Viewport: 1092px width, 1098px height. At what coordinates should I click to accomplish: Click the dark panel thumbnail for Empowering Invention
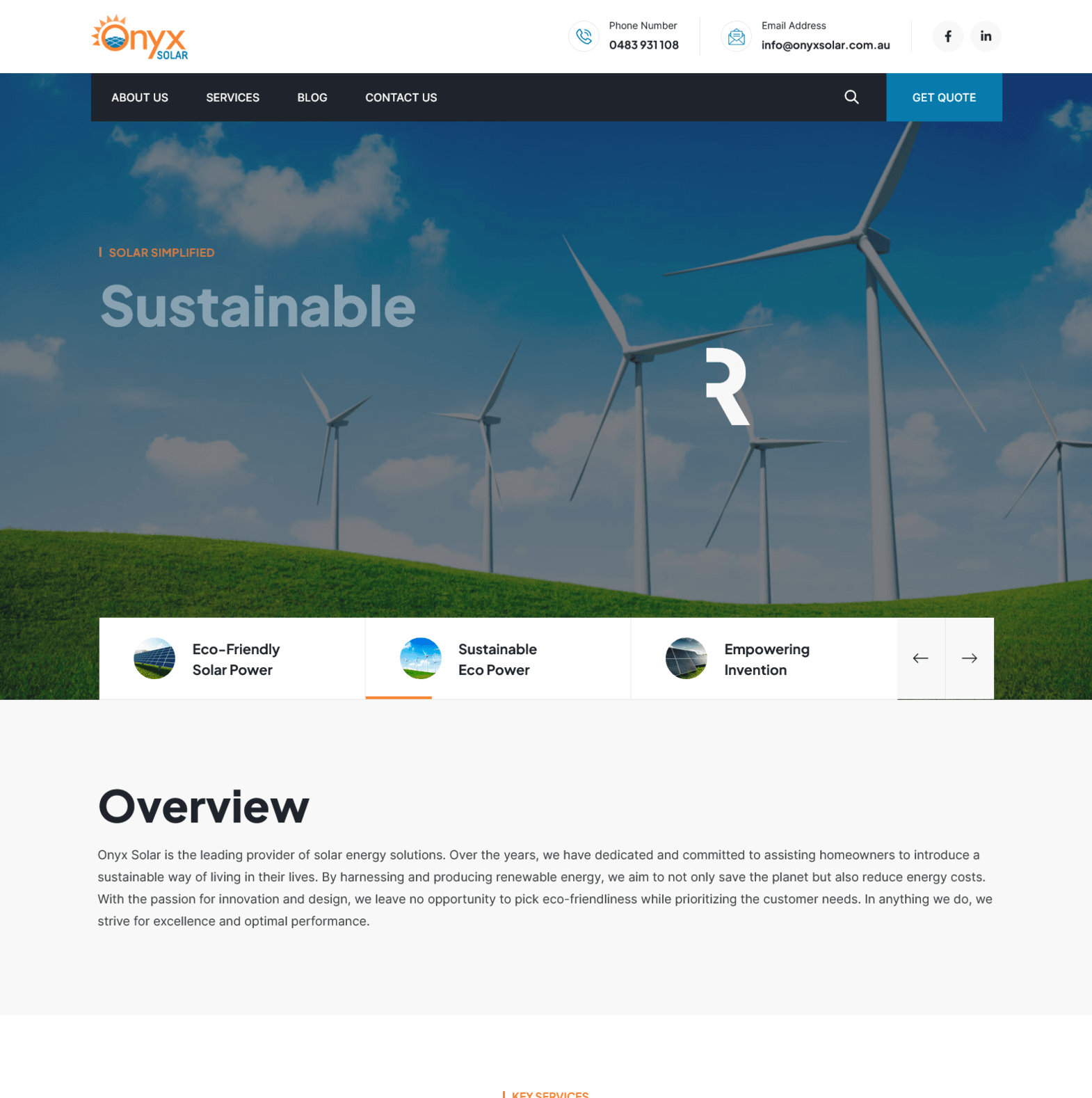(686, 658)
